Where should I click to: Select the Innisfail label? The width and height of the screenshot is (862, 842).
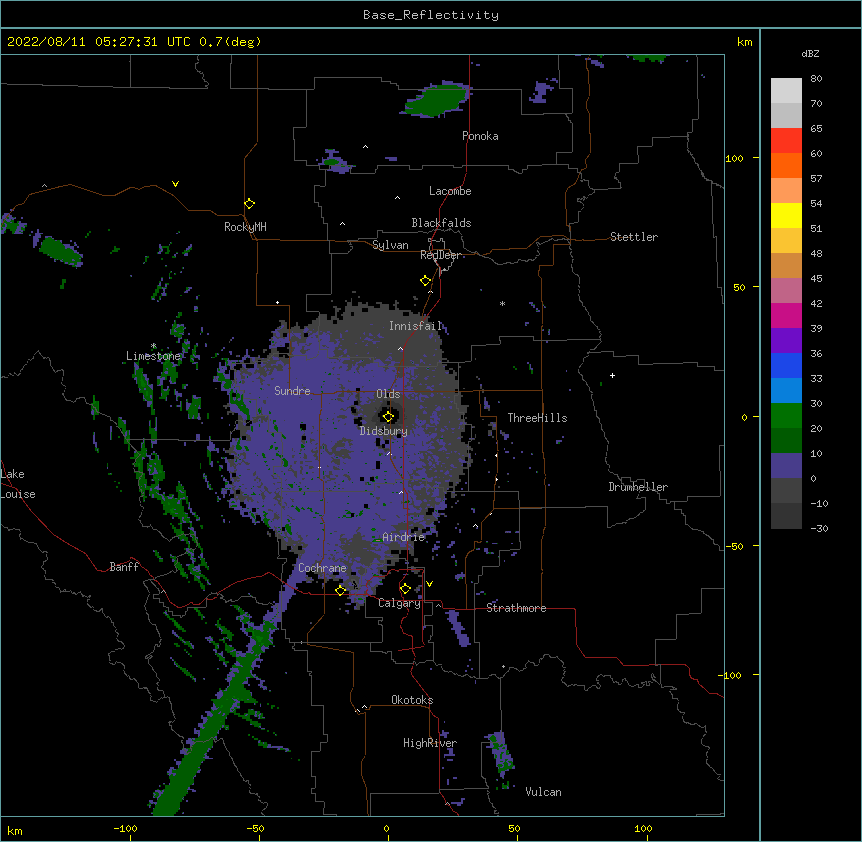click(415, 326)
